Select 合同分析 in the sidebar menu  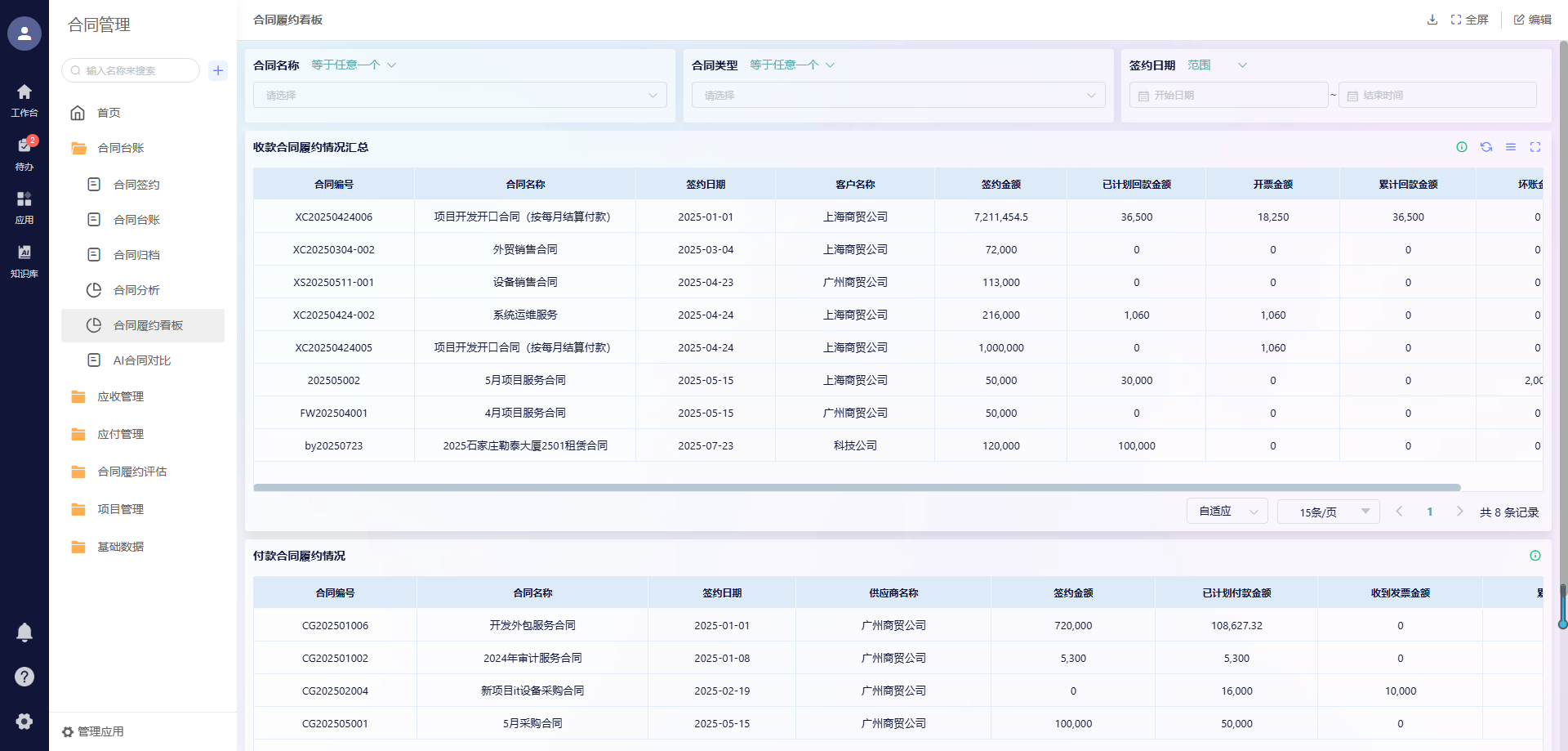pyautogui.click(x=136, y=290)
